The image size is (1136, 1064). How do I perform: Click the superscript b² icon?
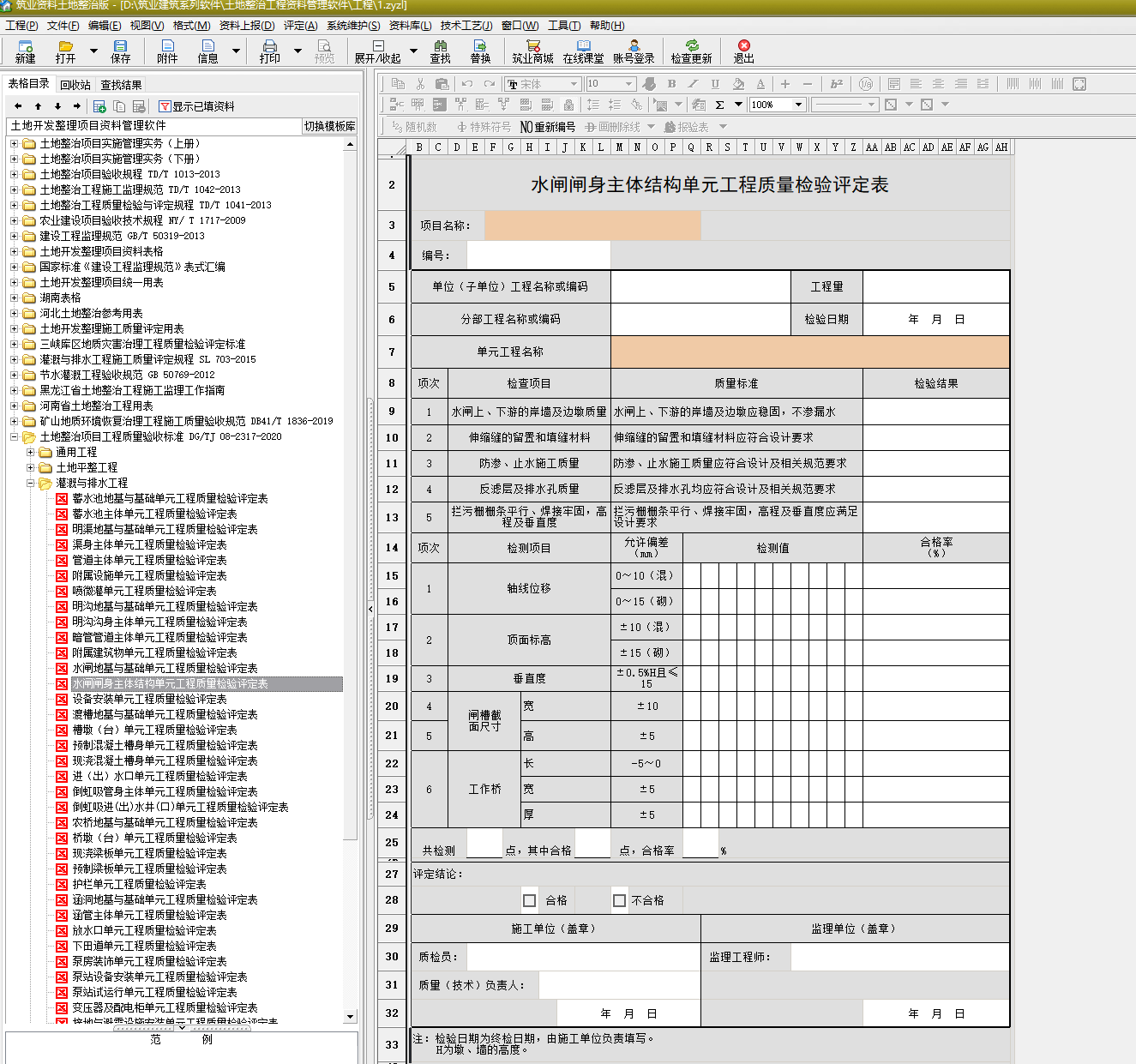pos(837,84)
